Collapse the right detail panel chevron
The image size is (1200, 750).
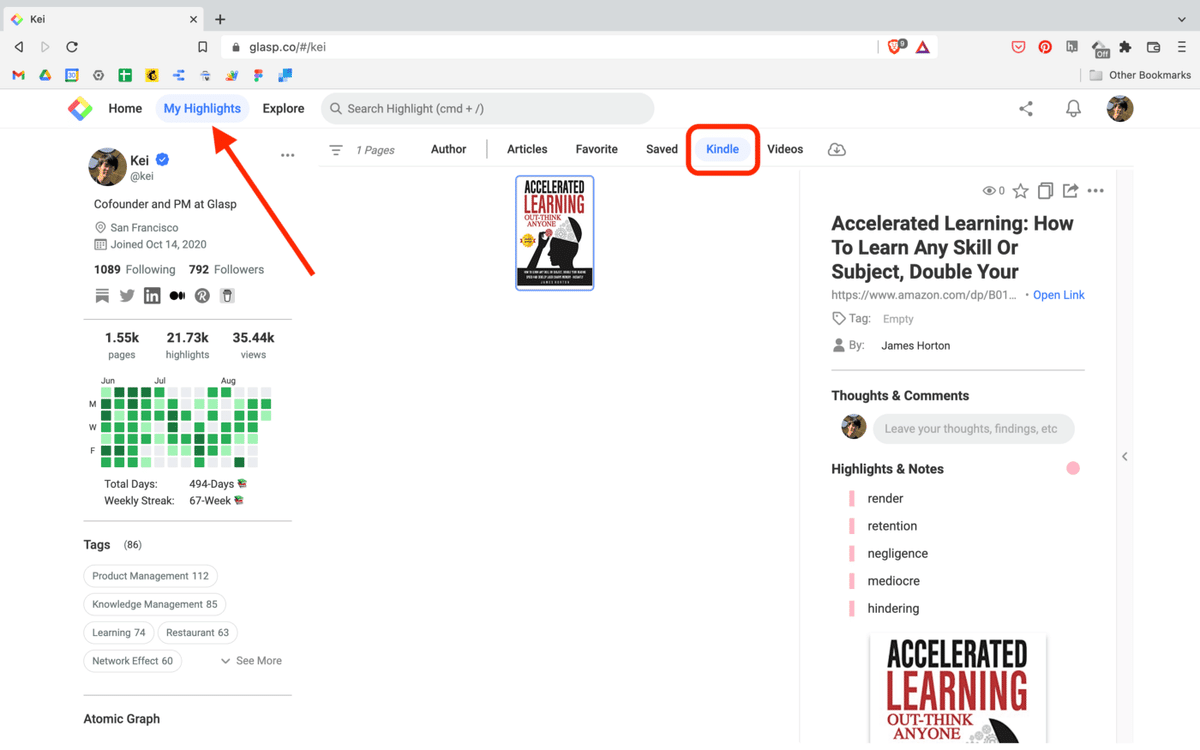click(x=1124, y=457)
